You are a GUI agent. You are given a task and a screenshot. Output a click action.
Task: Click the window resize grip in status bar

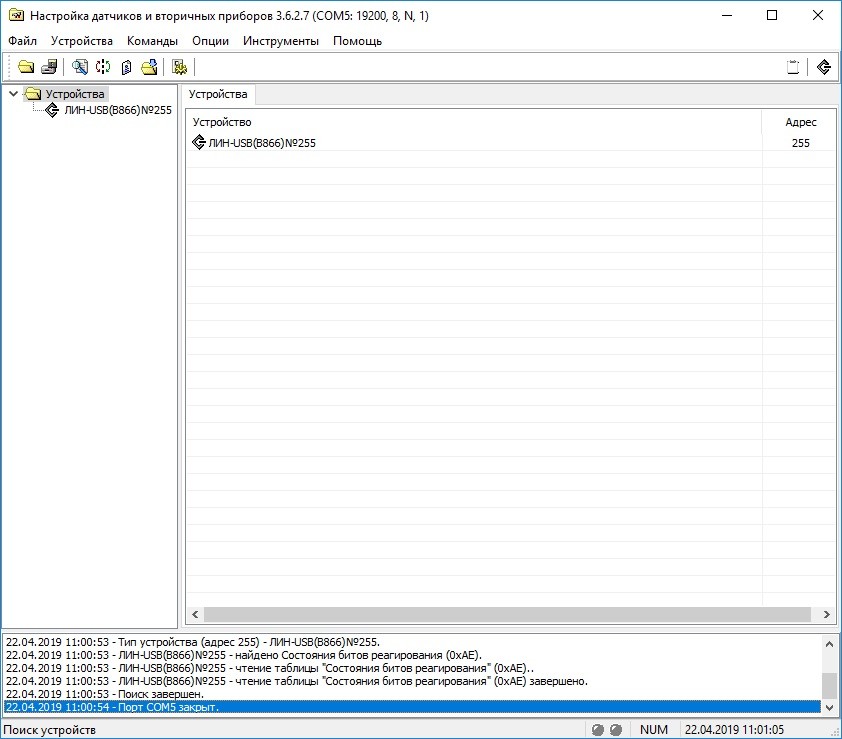point(836,731)
